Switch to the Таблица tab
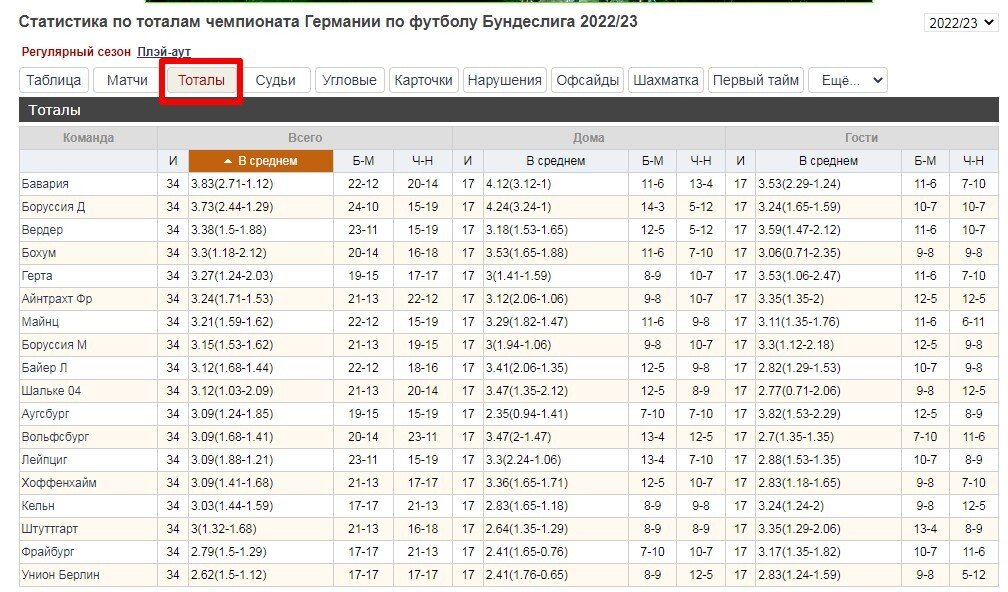 pos(54,81)
